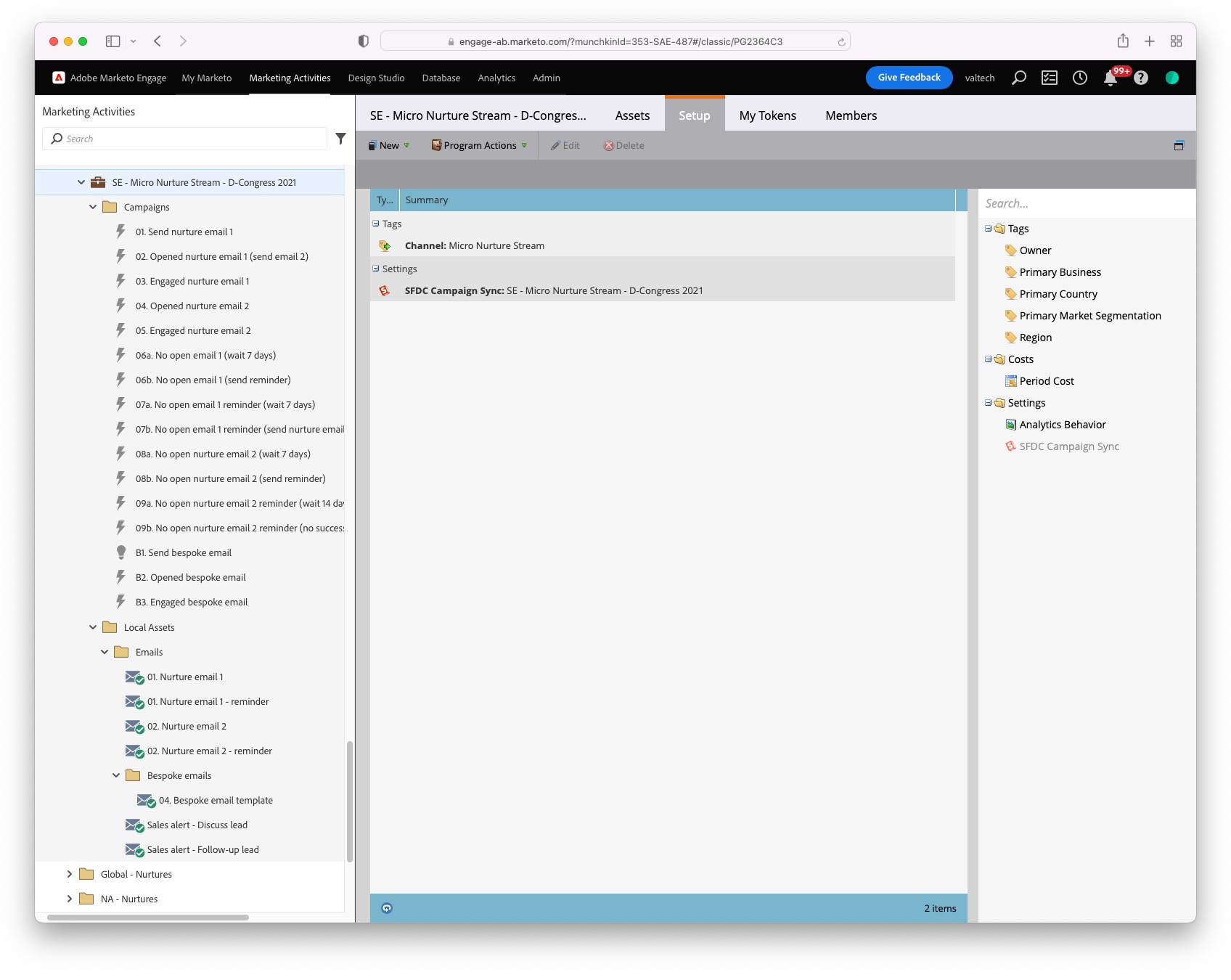Click the Adobe Marketo Engage logo

[59, 78]
